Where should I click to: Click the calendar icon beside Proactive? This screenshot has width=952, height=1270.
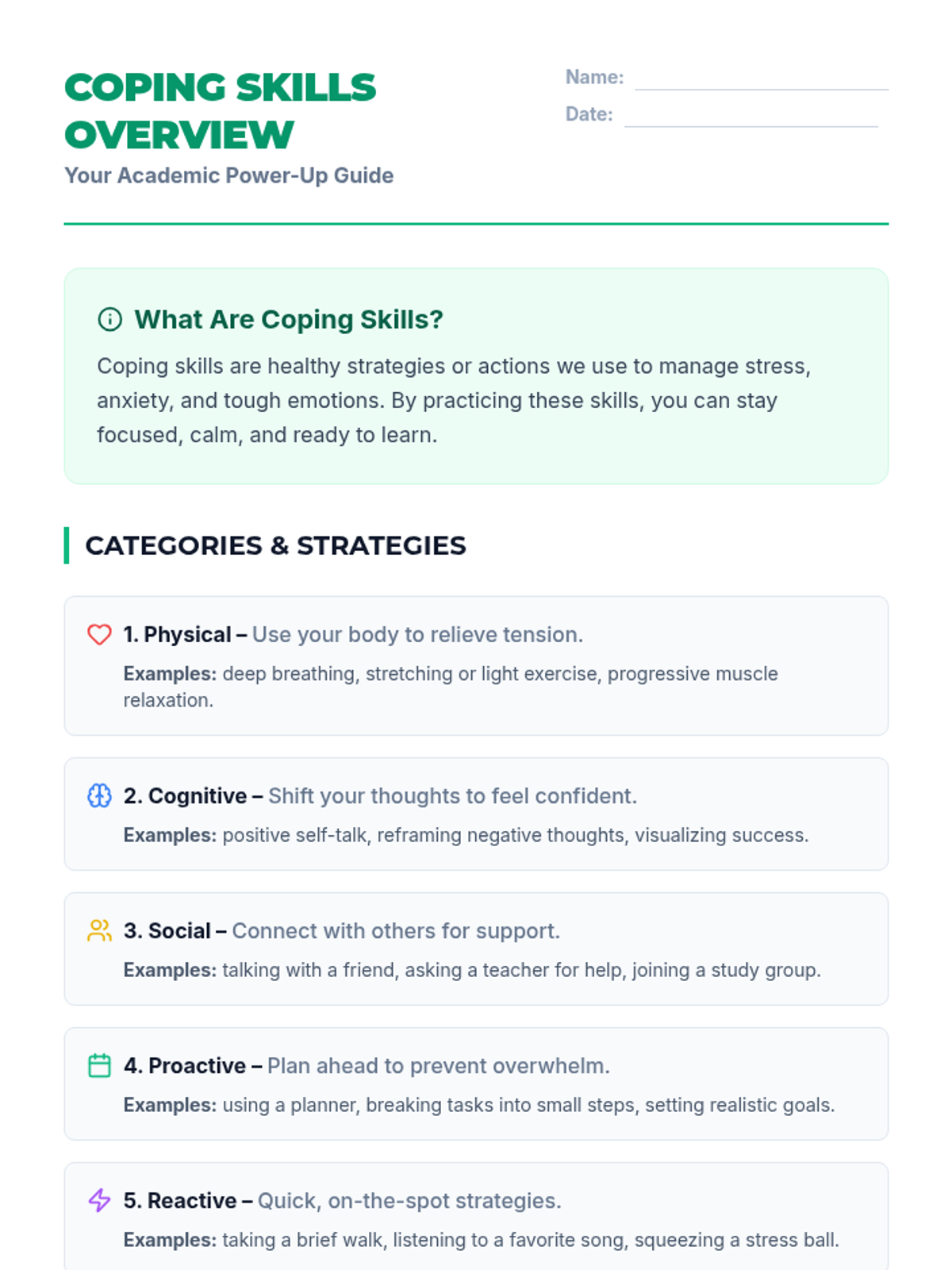pyautogui.click(x=99, y=1065)
